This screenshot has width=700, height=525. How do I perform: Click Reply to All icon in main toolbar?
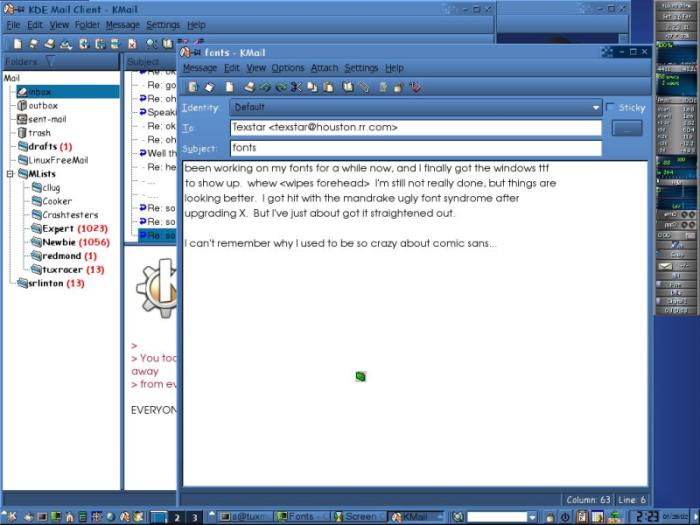100,43
